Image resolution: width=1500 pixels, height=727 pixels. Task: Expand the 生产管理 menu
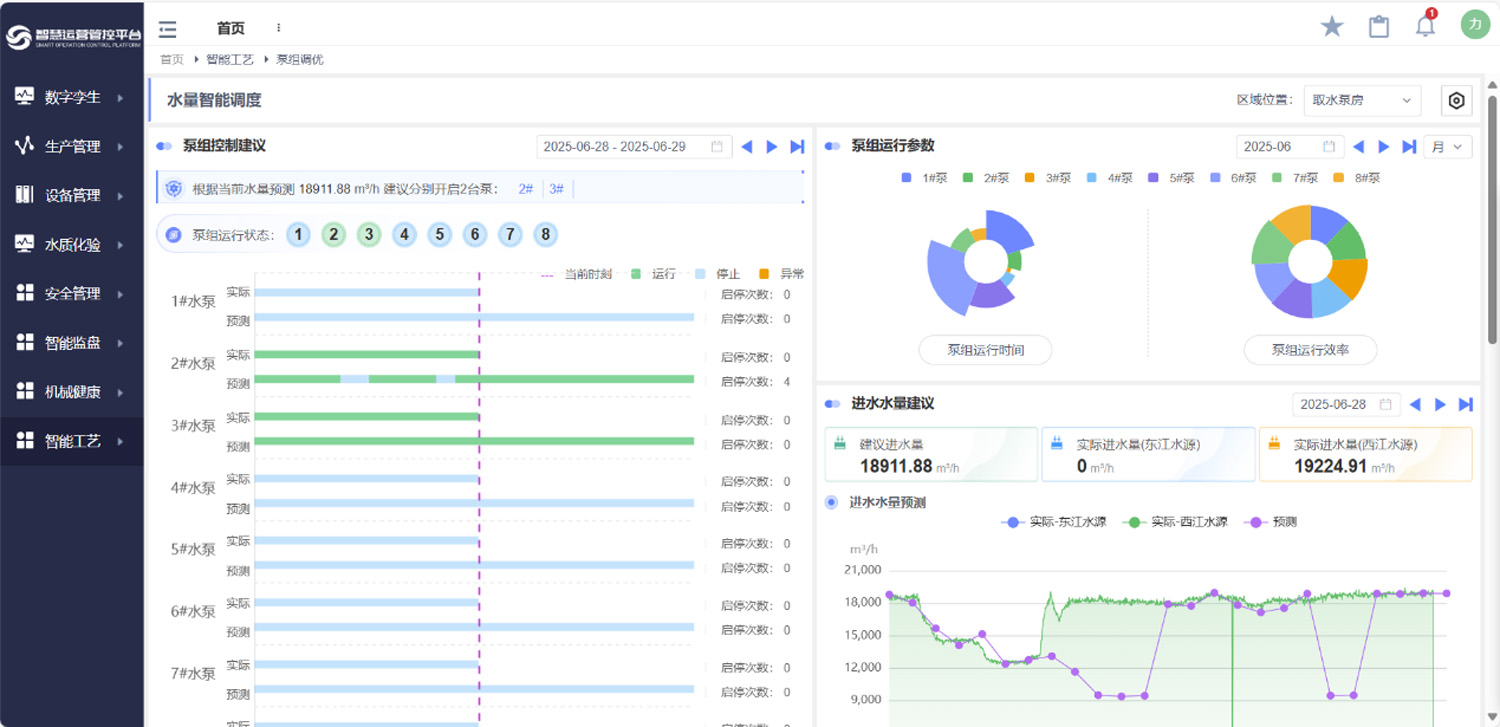pyautogui.click(x=120, y=147)
